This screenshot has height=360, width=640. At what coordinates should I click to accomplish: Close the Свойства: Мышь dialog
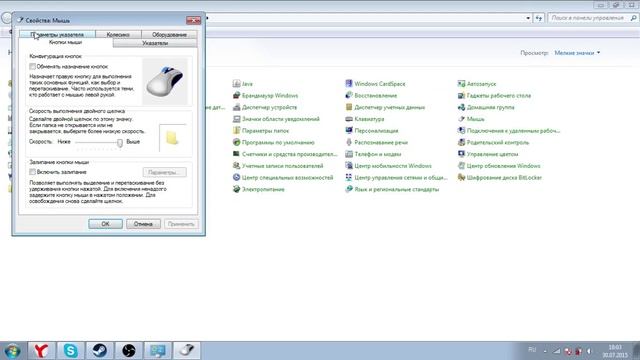click(x=193, y=20)
